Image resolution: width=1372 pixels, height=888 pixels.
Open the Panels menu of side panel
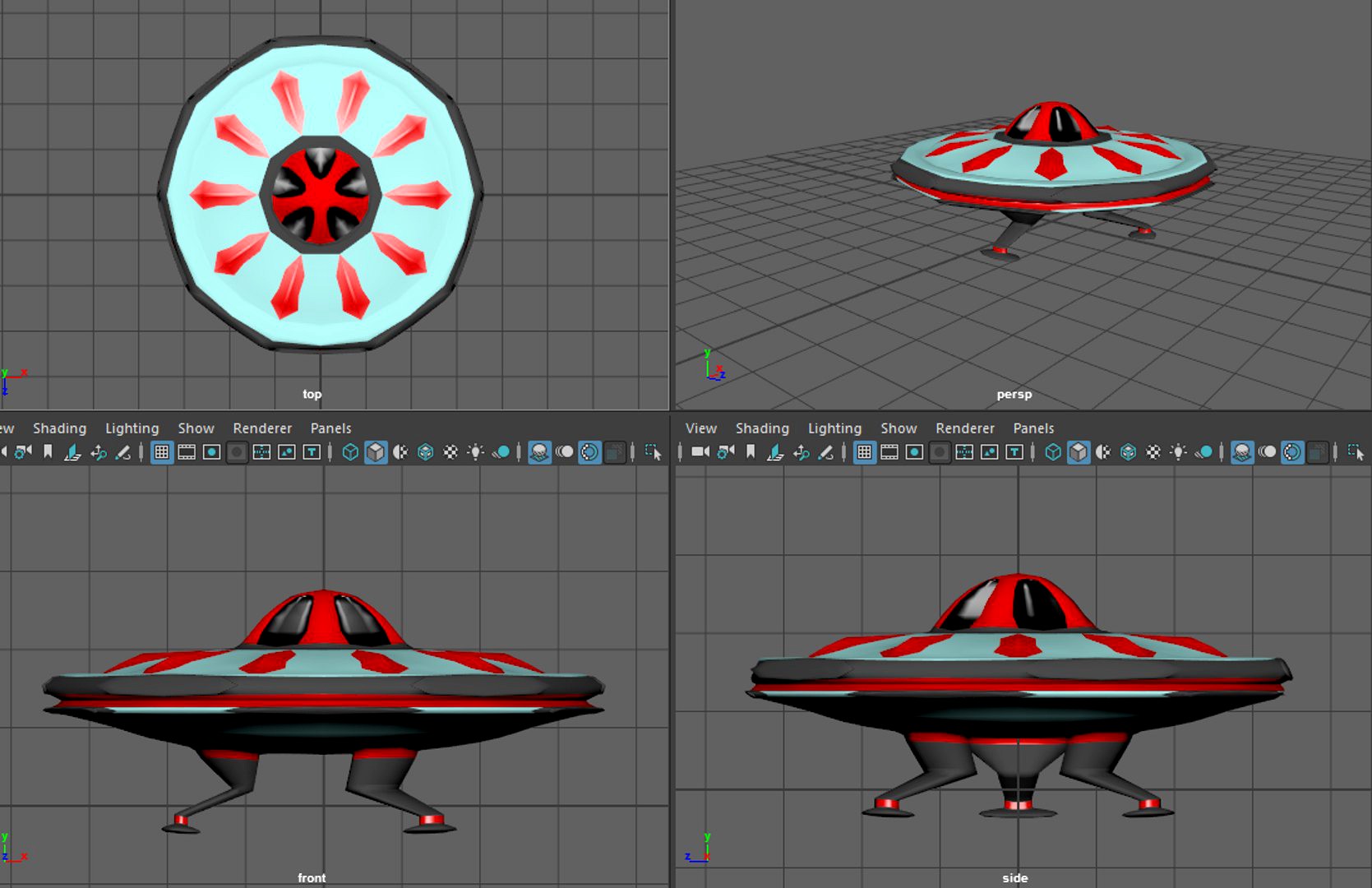click(x=1033, y=428)
